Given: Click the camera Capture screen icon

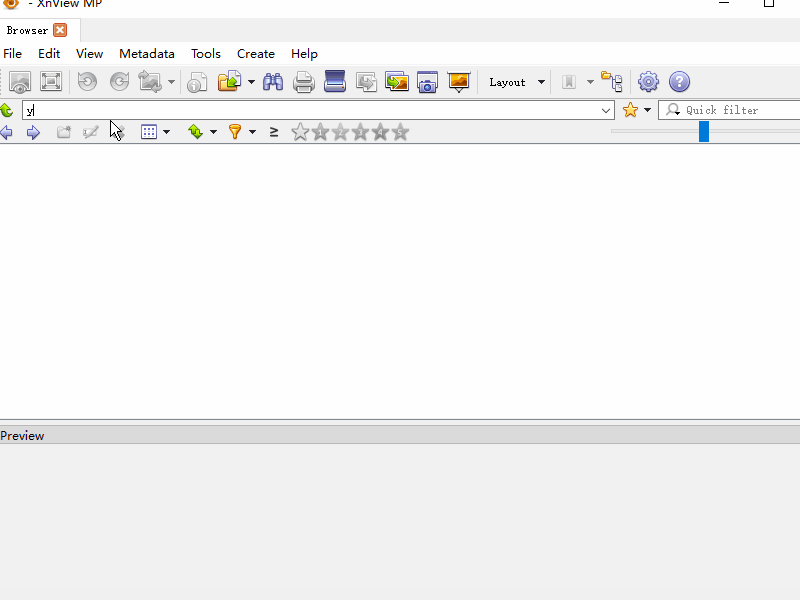Looking at the screenshot, I should click(x=428, y=82).
